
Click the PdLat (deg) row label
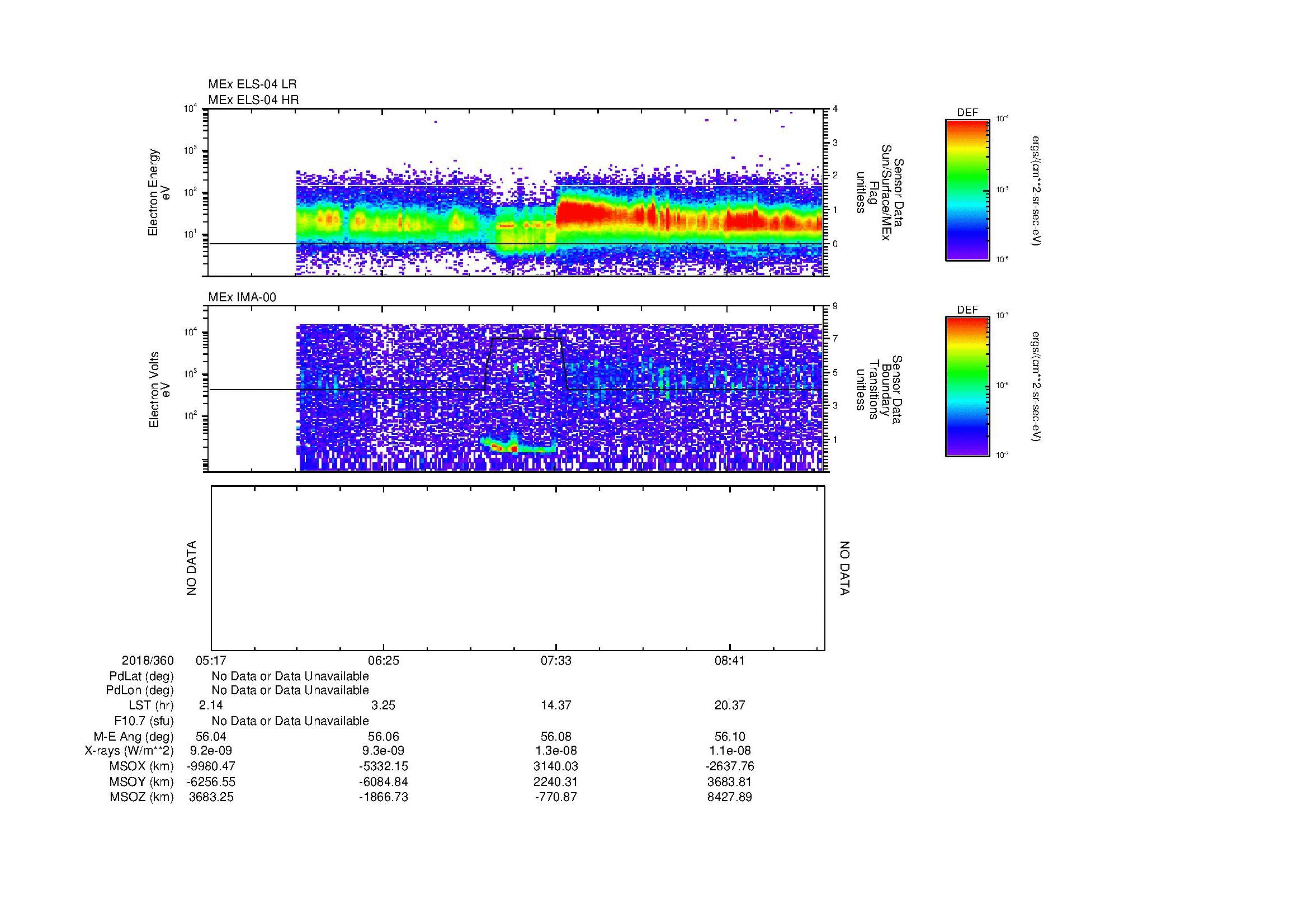click(141, 676)
